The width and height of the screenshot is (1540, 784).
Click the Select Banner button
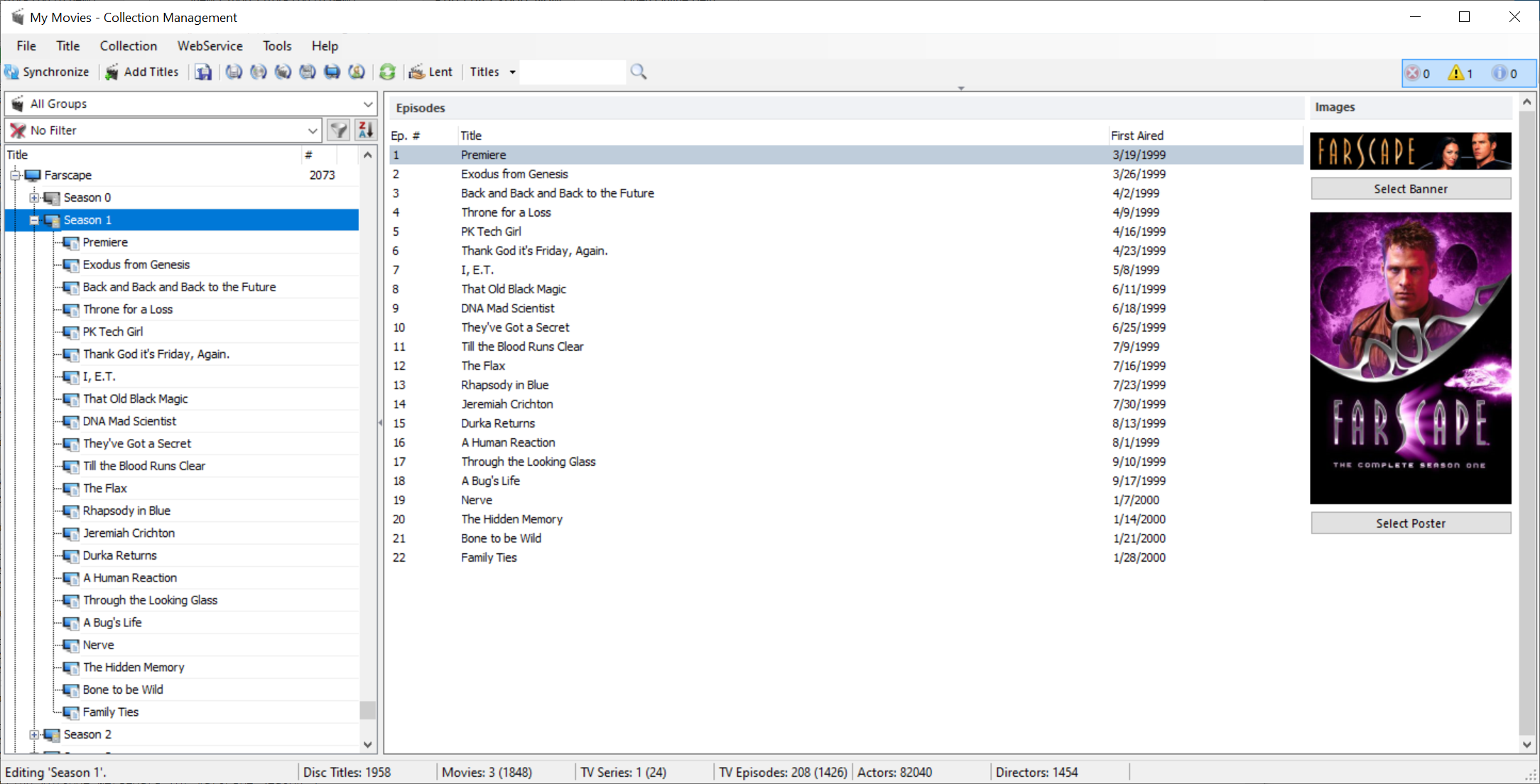point(1411,189)
